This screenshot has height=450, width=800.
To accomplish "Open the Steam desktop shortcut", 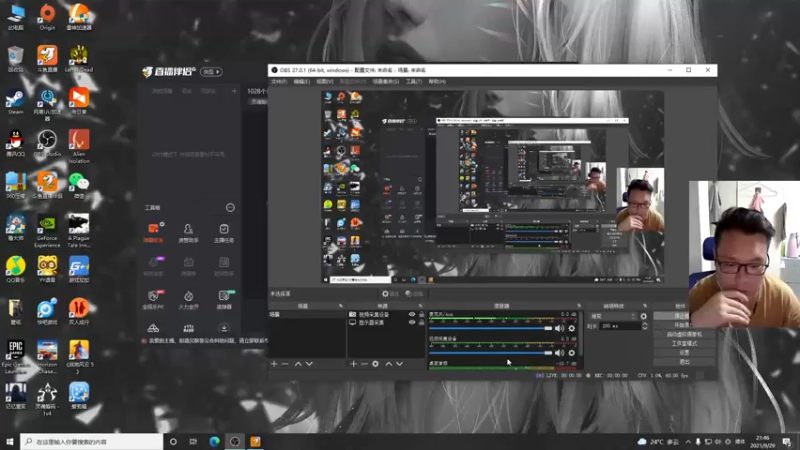I will pos(15,101).
